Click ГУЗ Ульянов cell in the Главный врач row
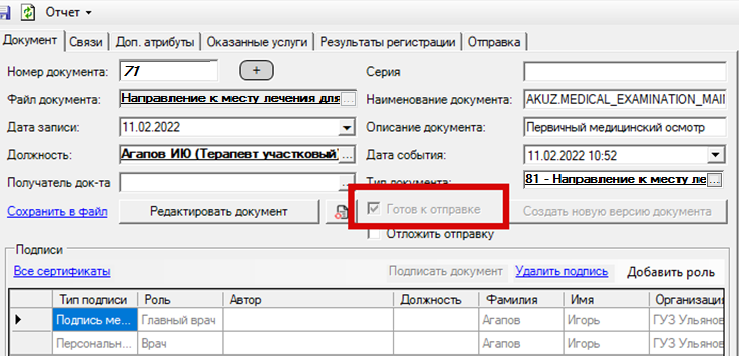This screenshot has height=360, width=739. tap(687, 320)
